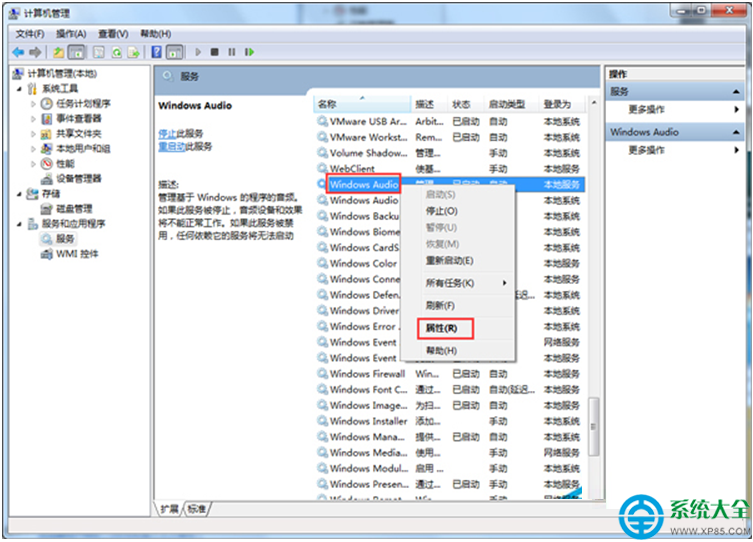The image size is (753, 542).
Task: Click the 计算机管理(本地) root icon
Action: pyautogui.click(x=18, y=73)
